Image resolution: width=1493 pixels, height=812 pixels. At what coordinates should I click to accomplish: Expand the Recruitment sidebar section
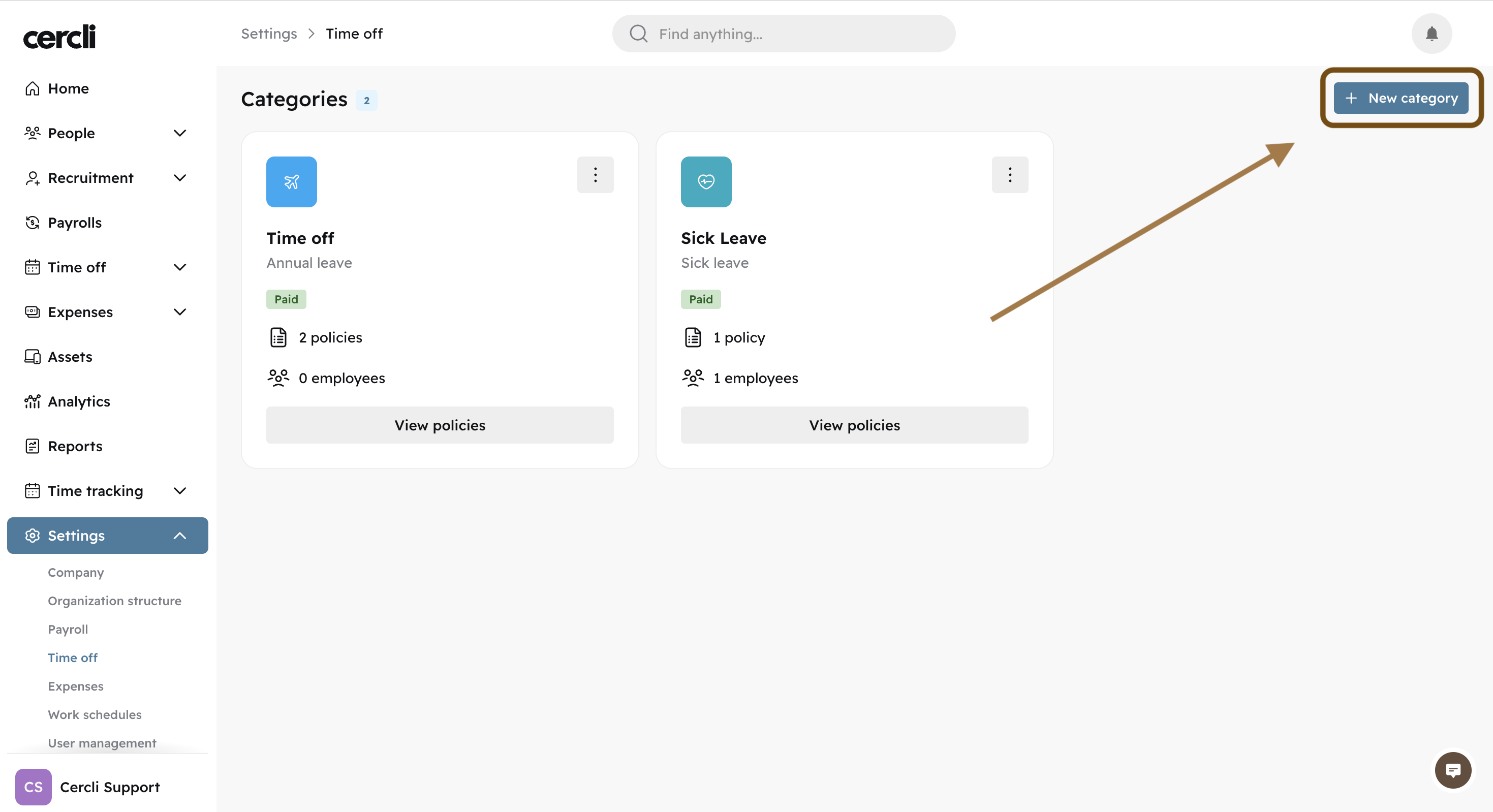(180, 178)
